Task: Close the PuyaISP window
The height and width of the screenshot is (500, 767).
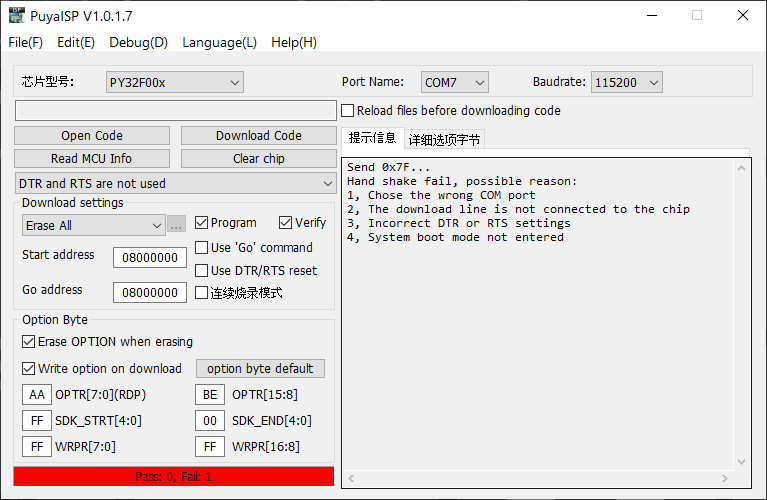Action: point(743,16)
